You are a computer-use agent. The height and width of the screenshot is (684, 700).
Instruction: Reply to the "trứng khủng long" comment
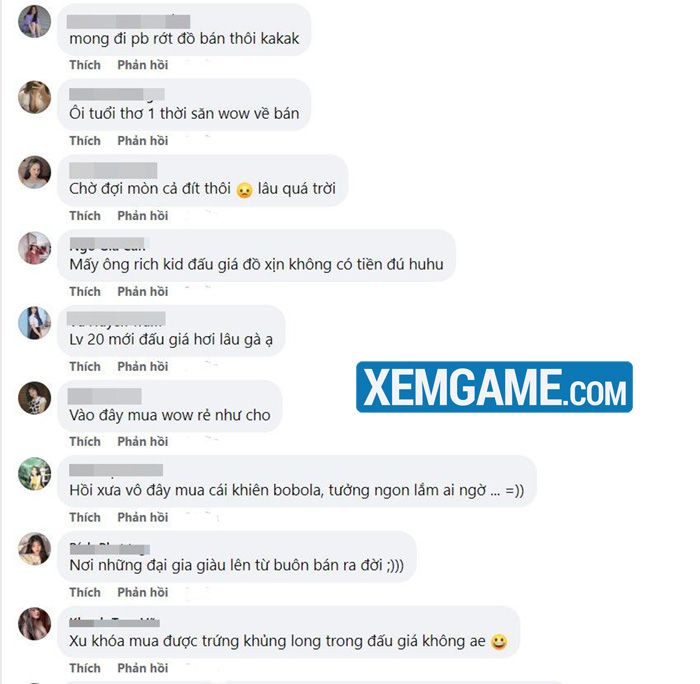(x=142, y=668)
